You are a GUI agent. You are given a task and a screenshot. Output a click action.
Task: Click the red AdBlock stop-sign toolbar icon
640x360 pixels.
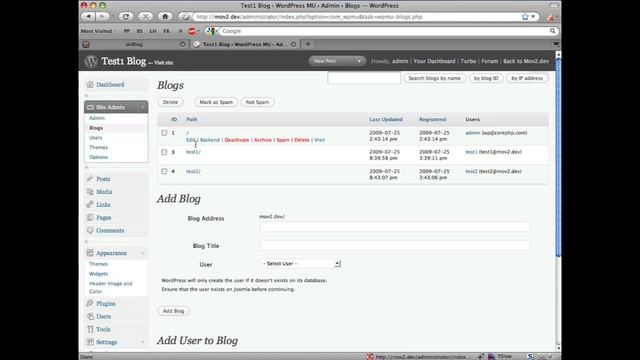pyautogui.click(x=192, y=31)
